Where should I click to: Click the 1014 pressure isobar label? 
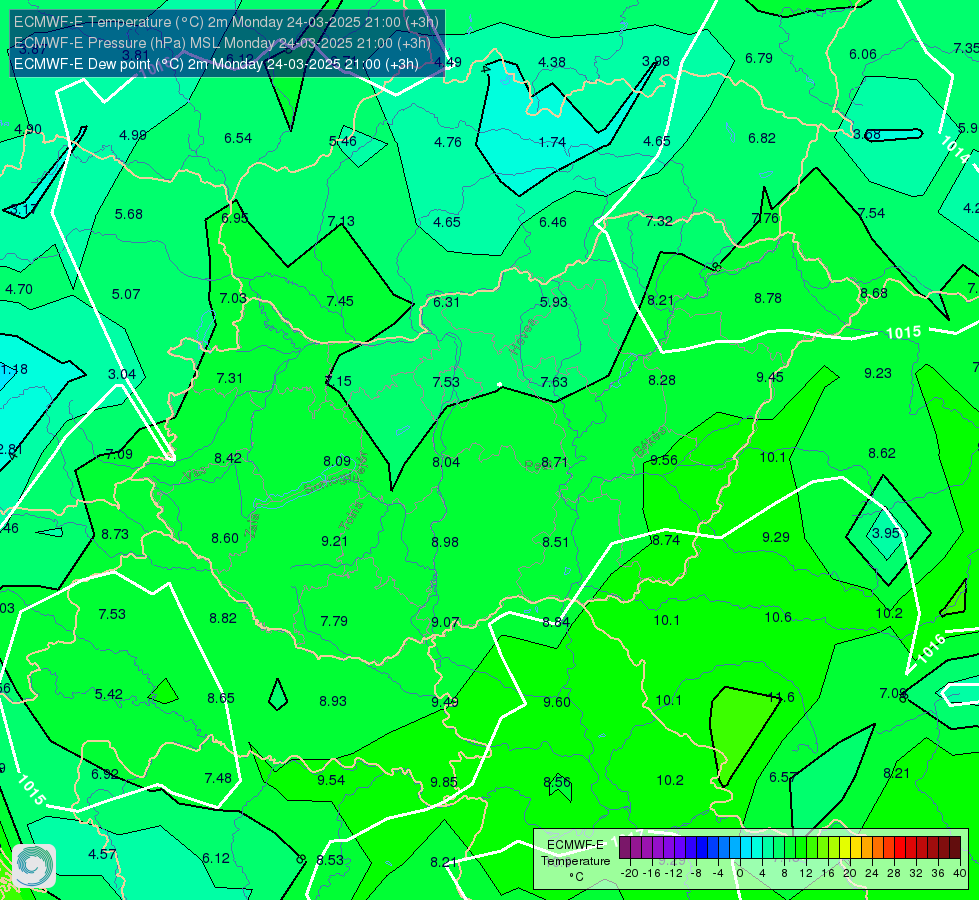click(955, 149)
